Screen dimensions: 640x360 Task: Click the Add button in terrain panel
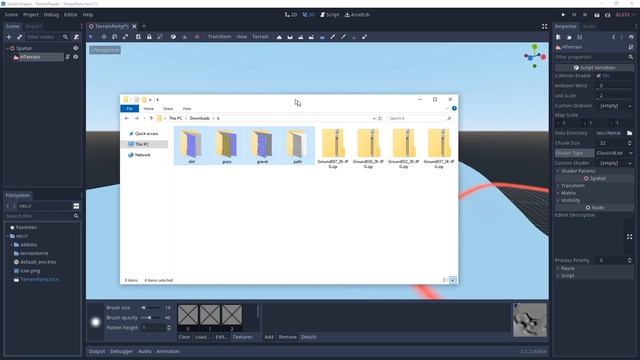click(x=269, y=337)
